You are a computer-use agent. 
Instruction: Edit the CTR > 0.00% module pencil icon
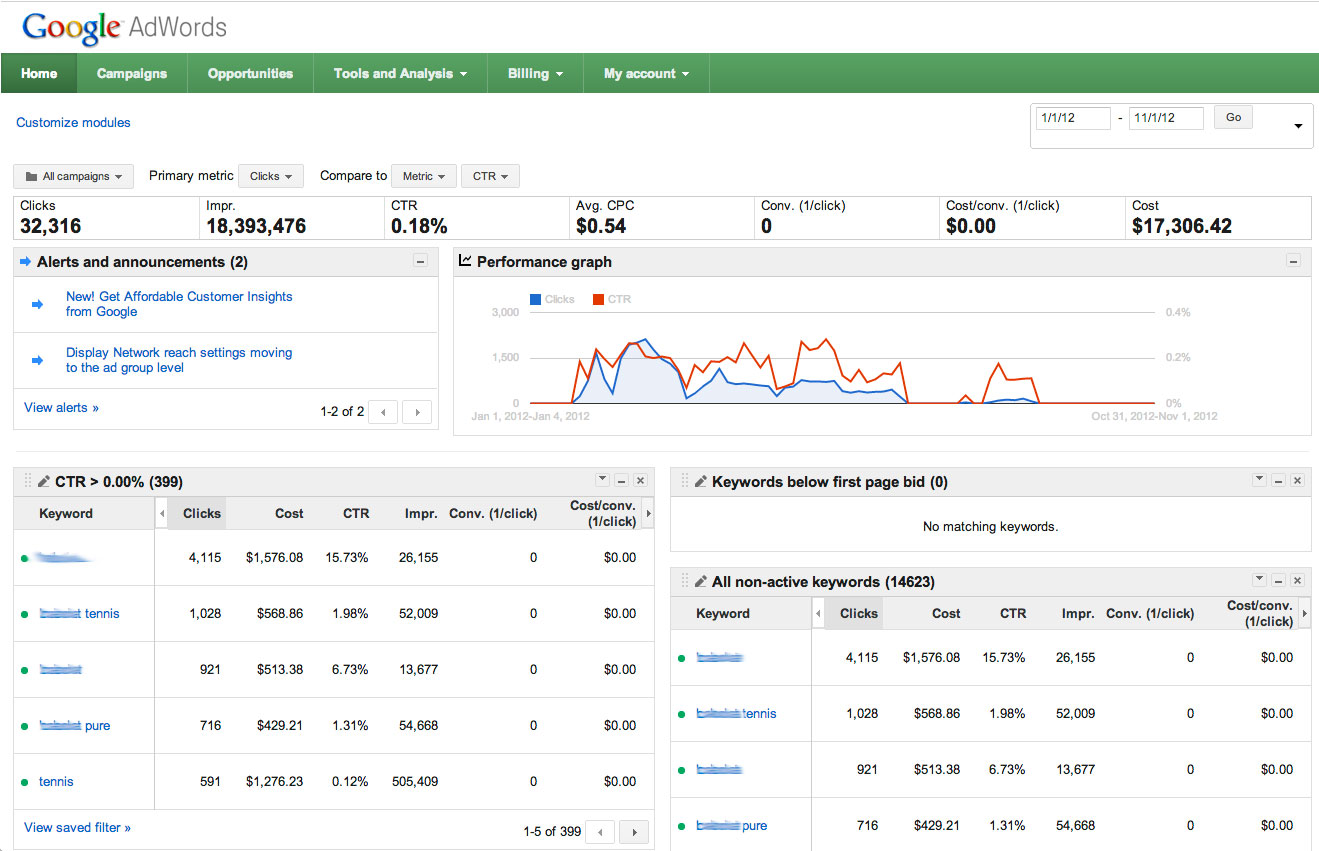[44, 482]
